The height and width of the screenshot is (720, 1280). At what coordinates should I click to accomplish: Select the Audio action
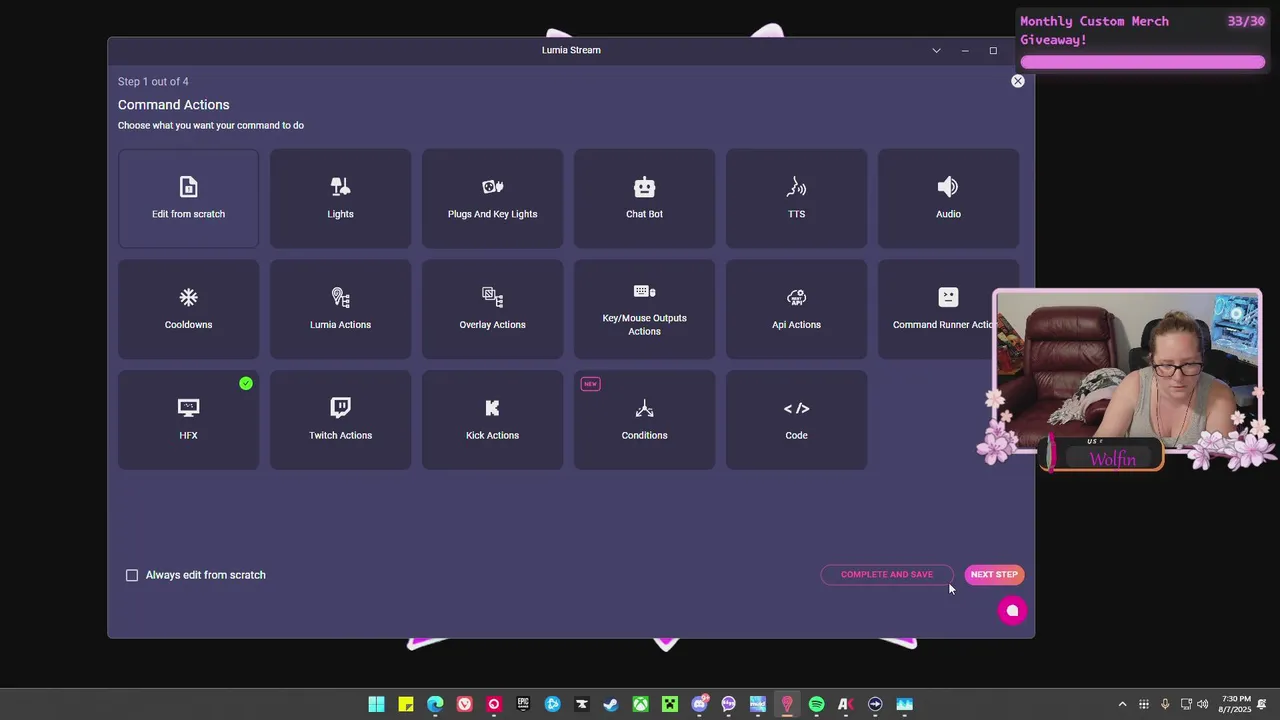pyautogui.click(x=948, y=198)
